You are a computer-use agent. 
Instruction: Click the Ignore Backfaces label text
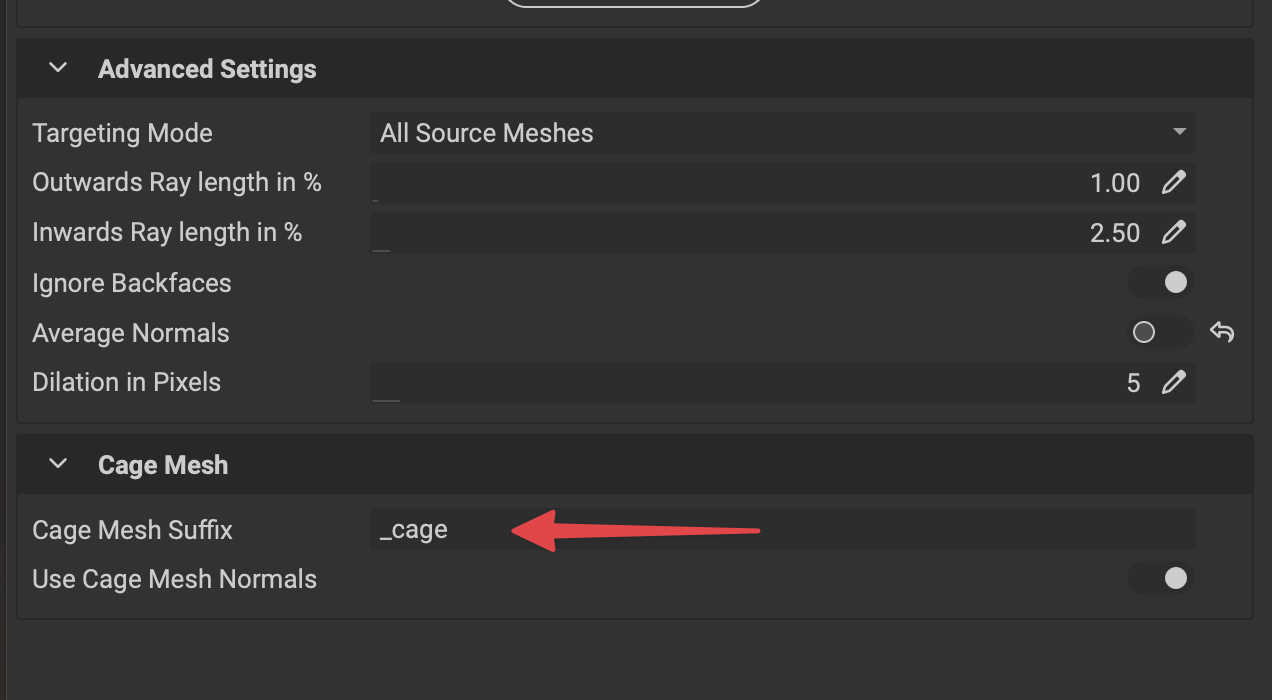(x=131, y=283)
